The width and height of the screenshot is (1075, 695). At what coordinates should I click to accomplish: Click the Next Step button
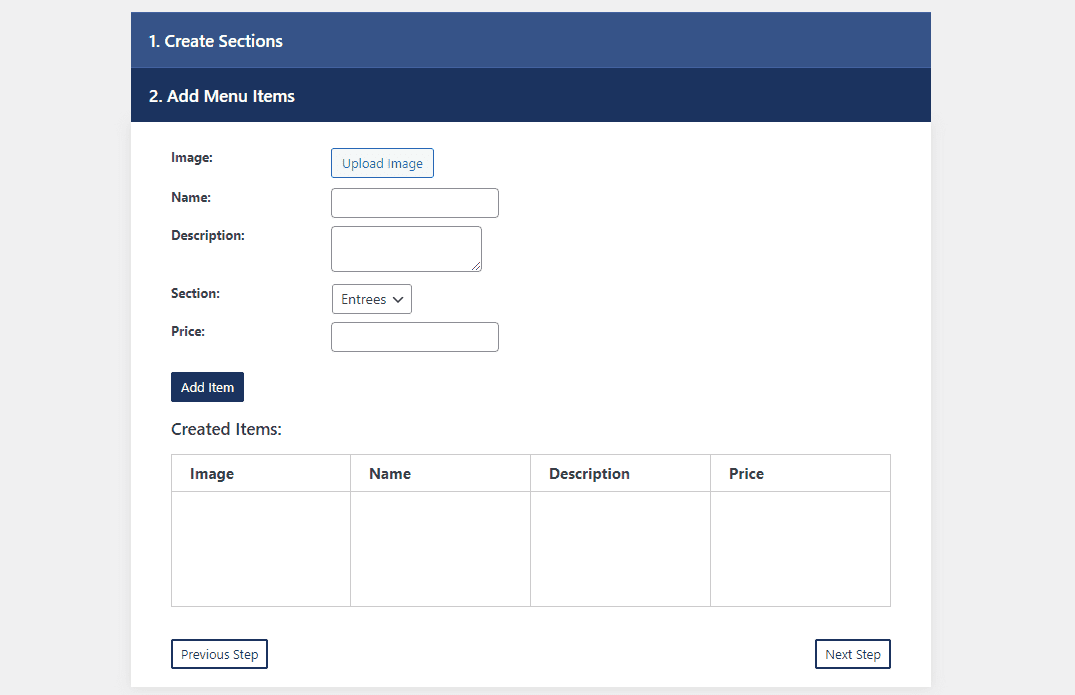click(x=852, y=654)
